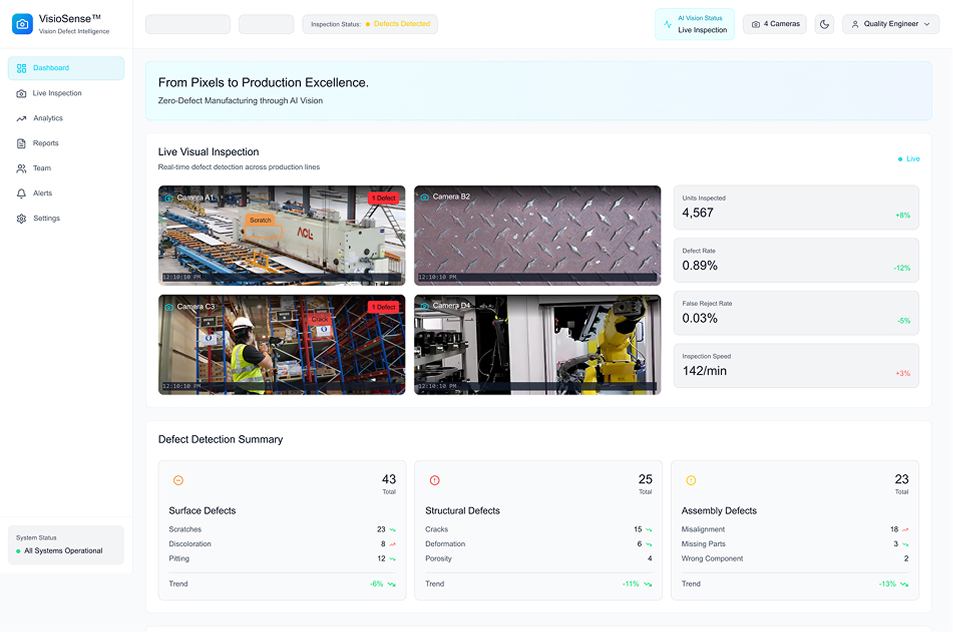953x632 pixels.
Task: Click the 4 Cameras button
Action: 774,24
